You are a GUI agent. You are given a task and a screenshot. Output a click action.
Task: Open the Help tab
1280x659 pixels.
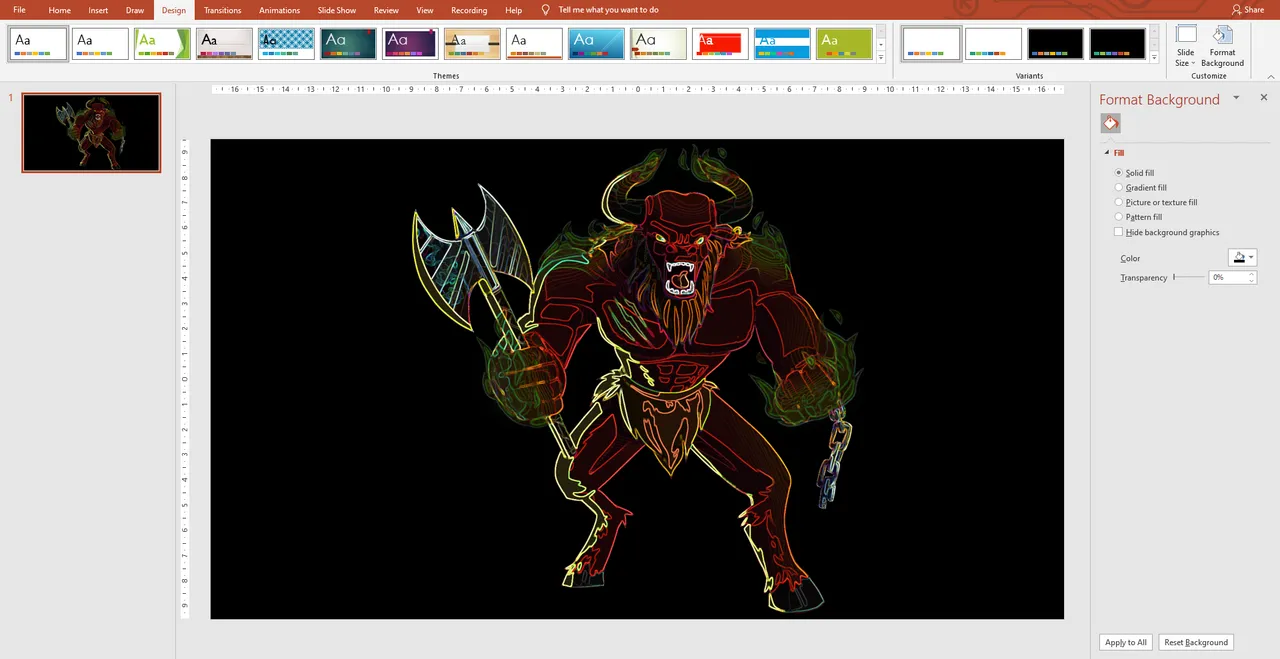click(513, 10)
